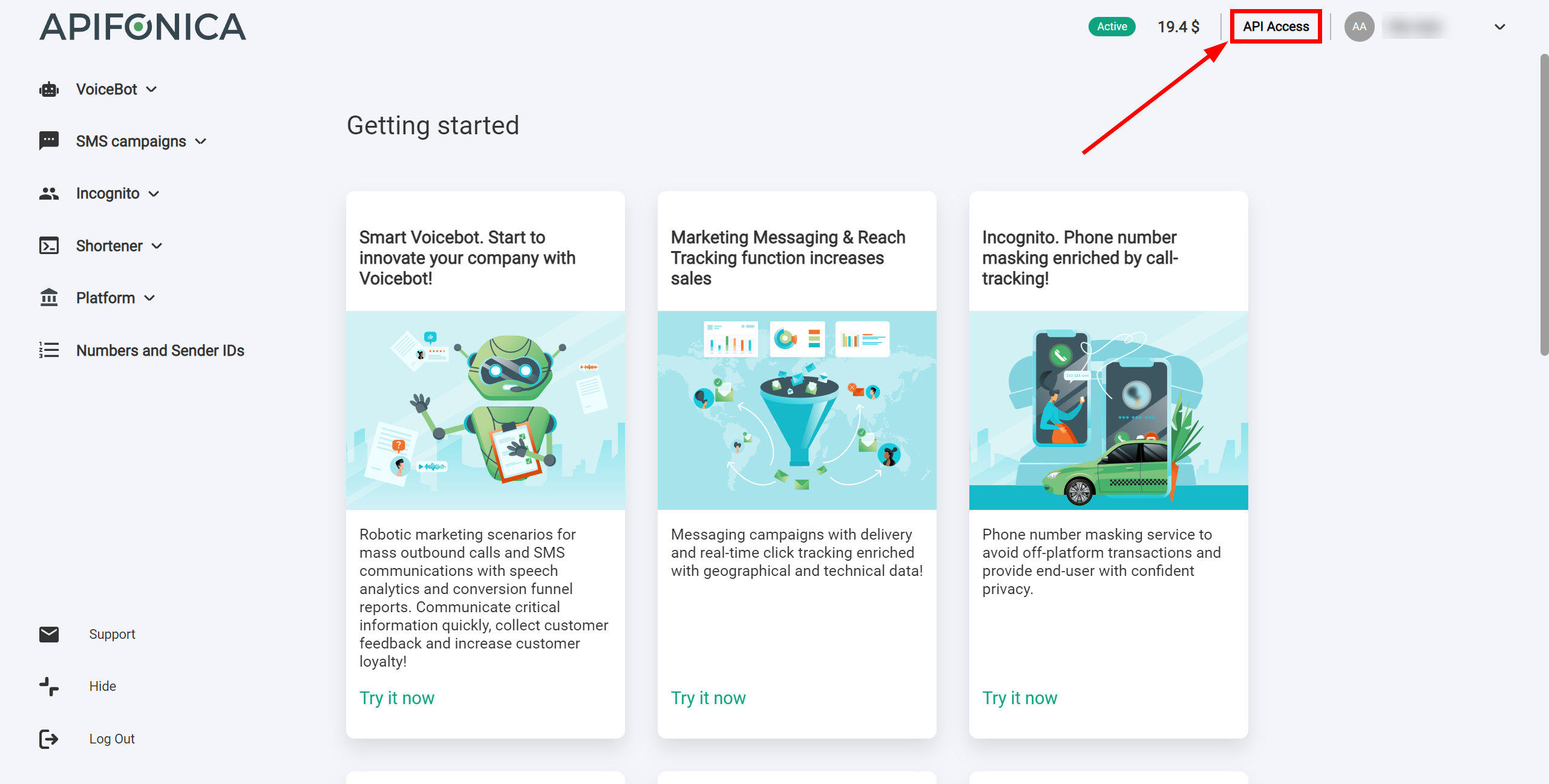The height and width of the screenshot is (784, 1549).
Task: Try it now for Incognito masking
Action: [x=1020, y=698]
